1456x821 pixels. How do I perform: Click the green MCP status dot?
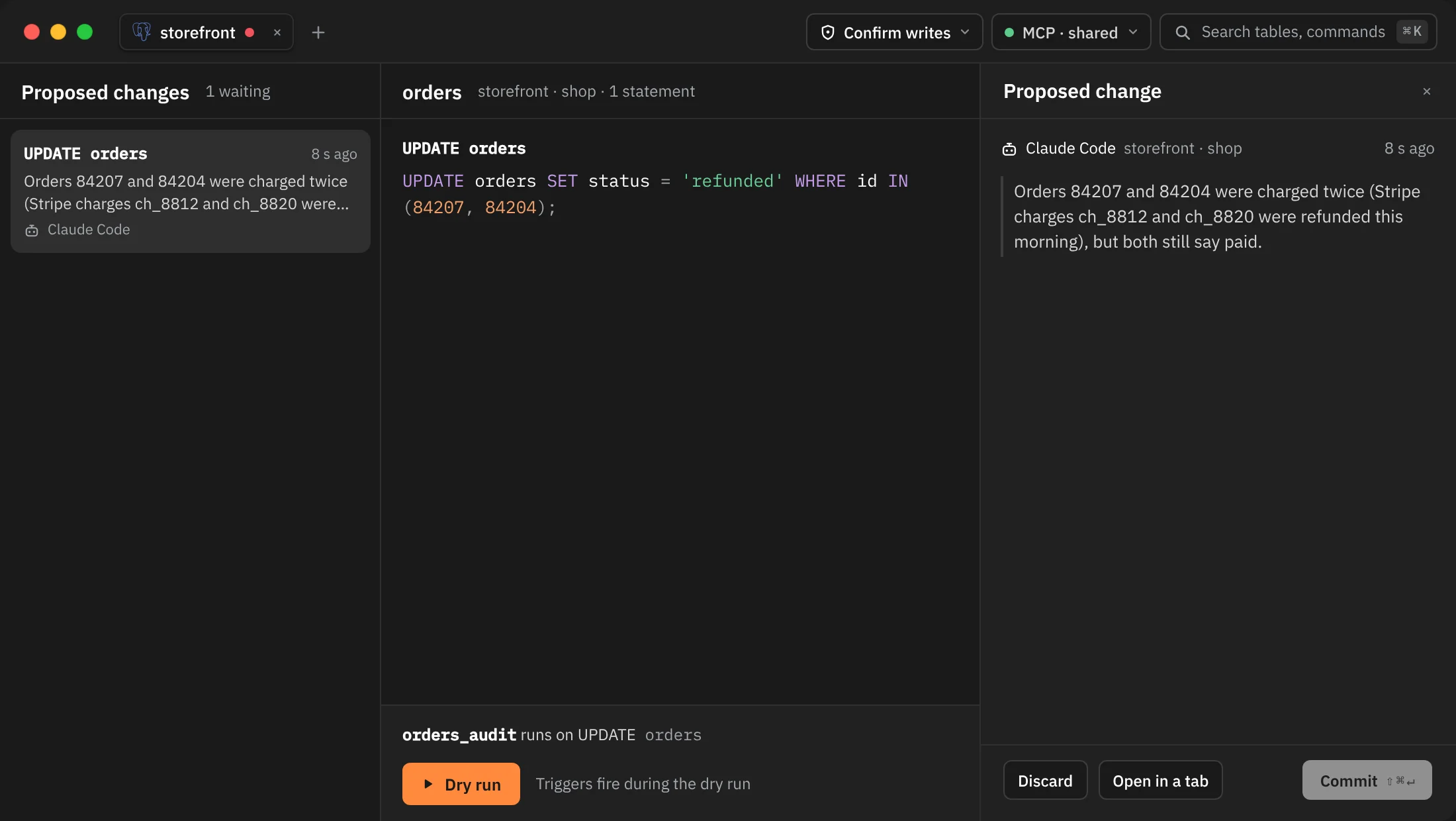point(1009,32)
